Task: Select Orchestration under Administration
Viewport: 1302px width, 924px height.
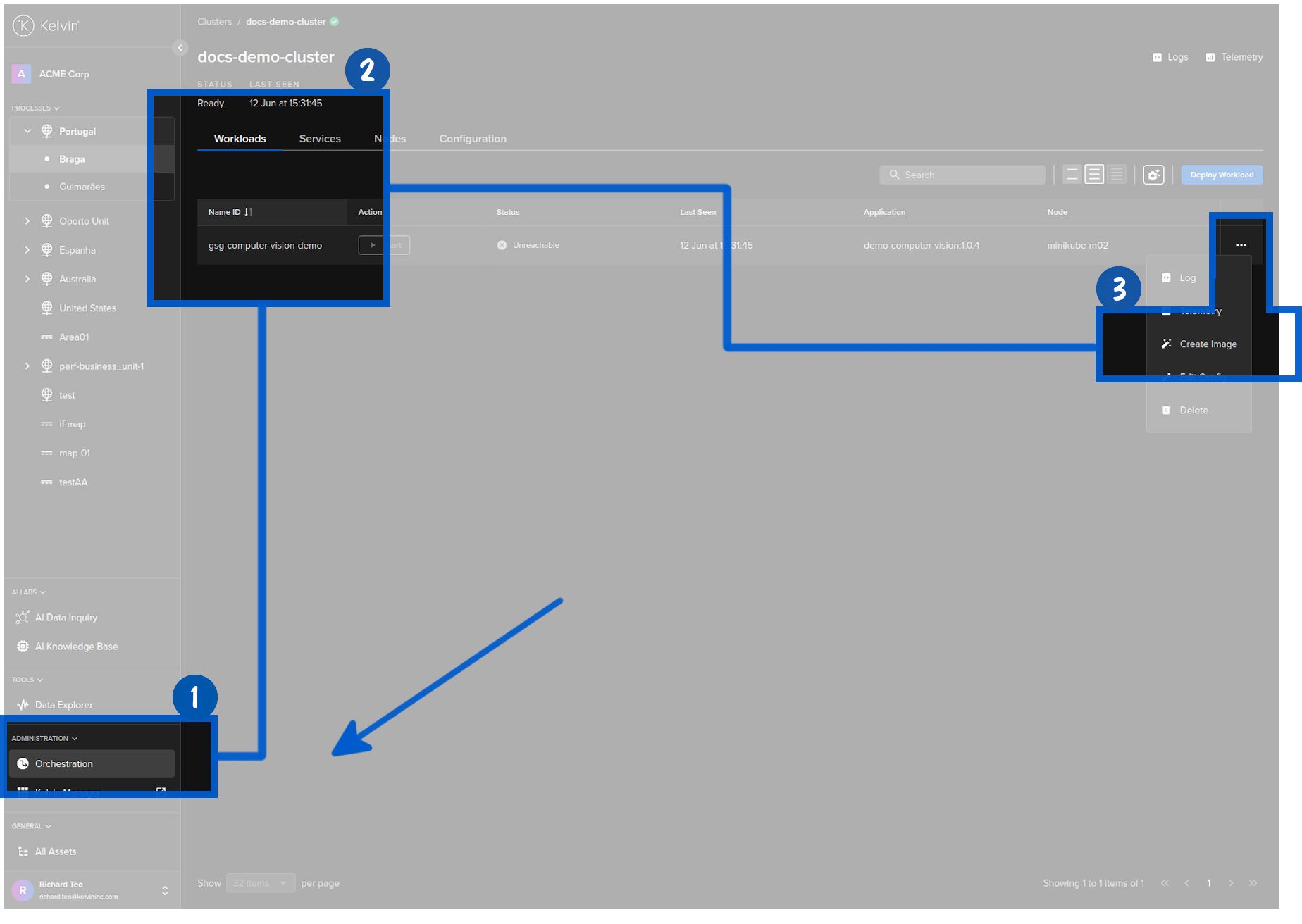Action: pyautogui.click(x=64, y=763)
